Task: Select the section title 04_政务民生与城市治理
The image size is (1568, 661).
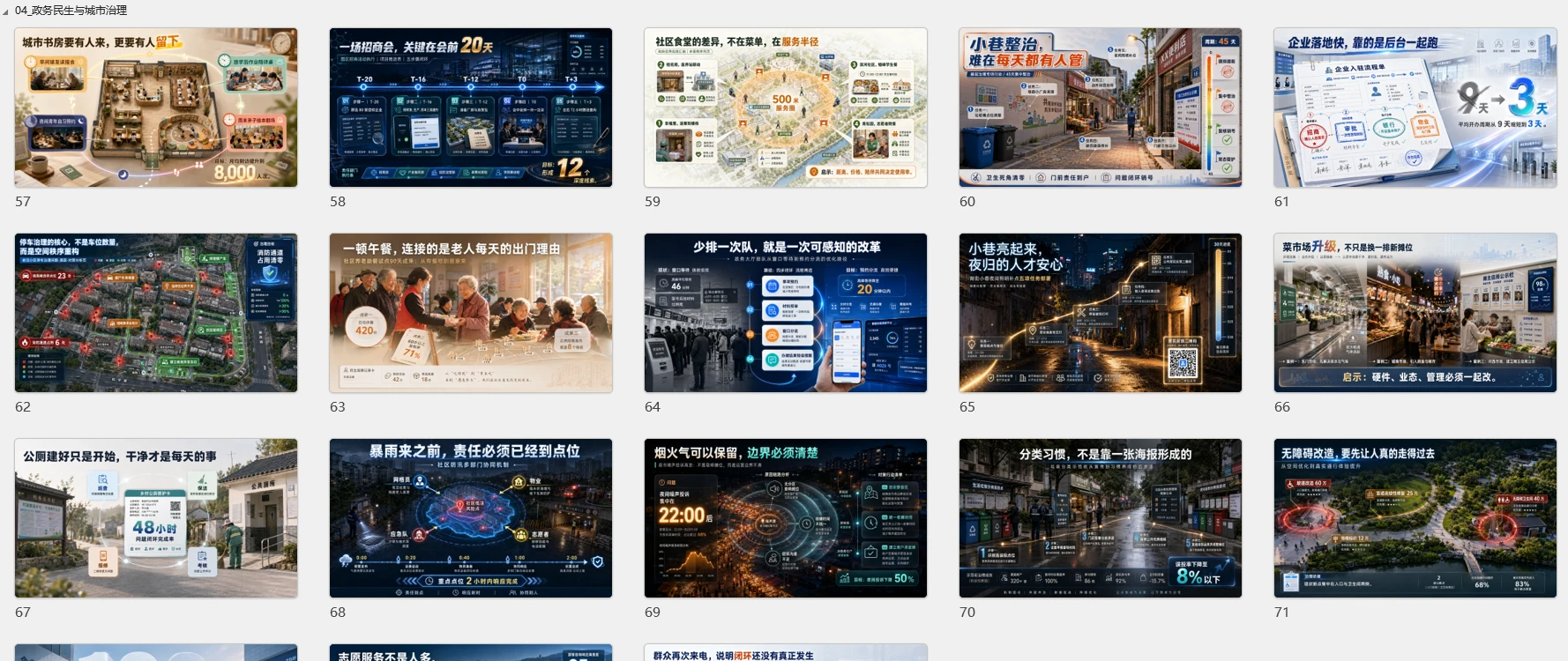Action: (x=71, y=11)
